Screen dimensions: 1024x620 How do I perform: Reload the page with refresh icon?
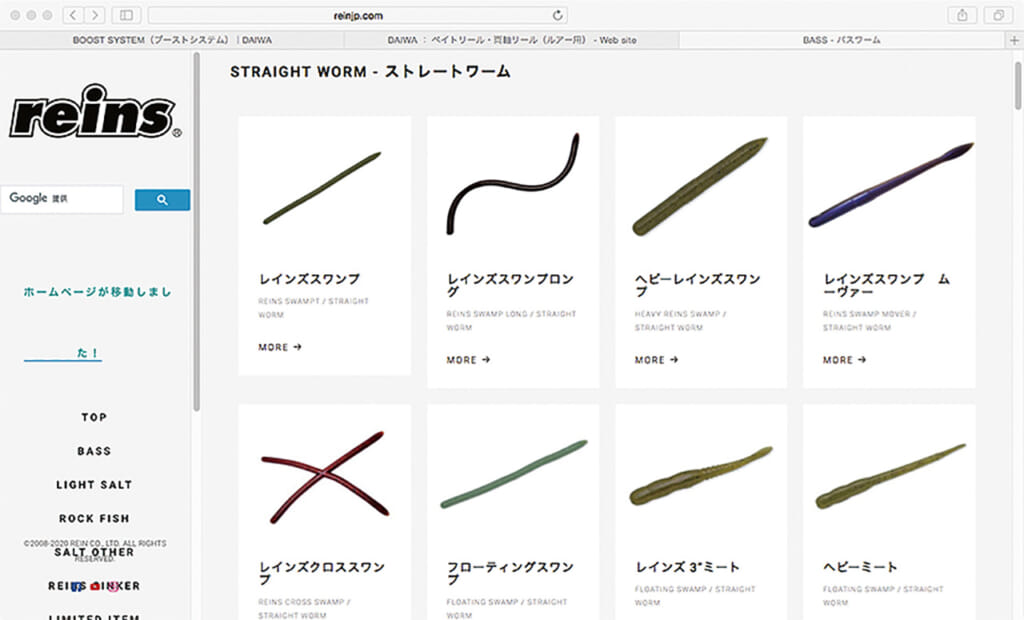pyautogui.click(x=557, y=15)
